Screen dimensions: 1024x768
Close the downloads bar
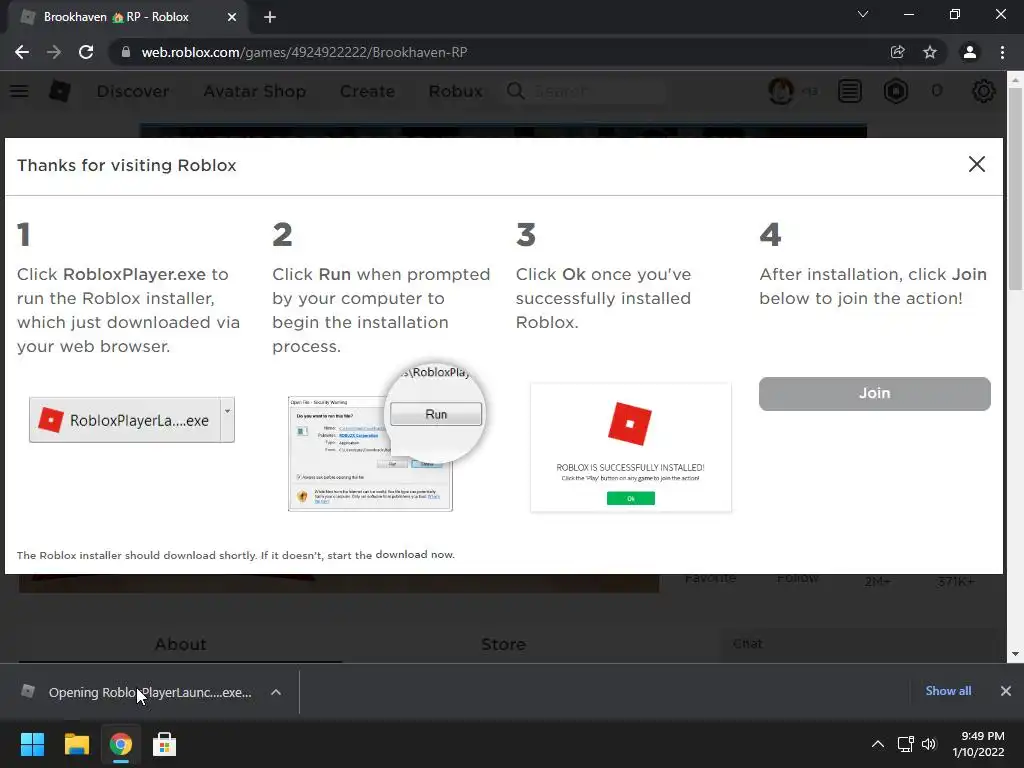click(1006, 691)
